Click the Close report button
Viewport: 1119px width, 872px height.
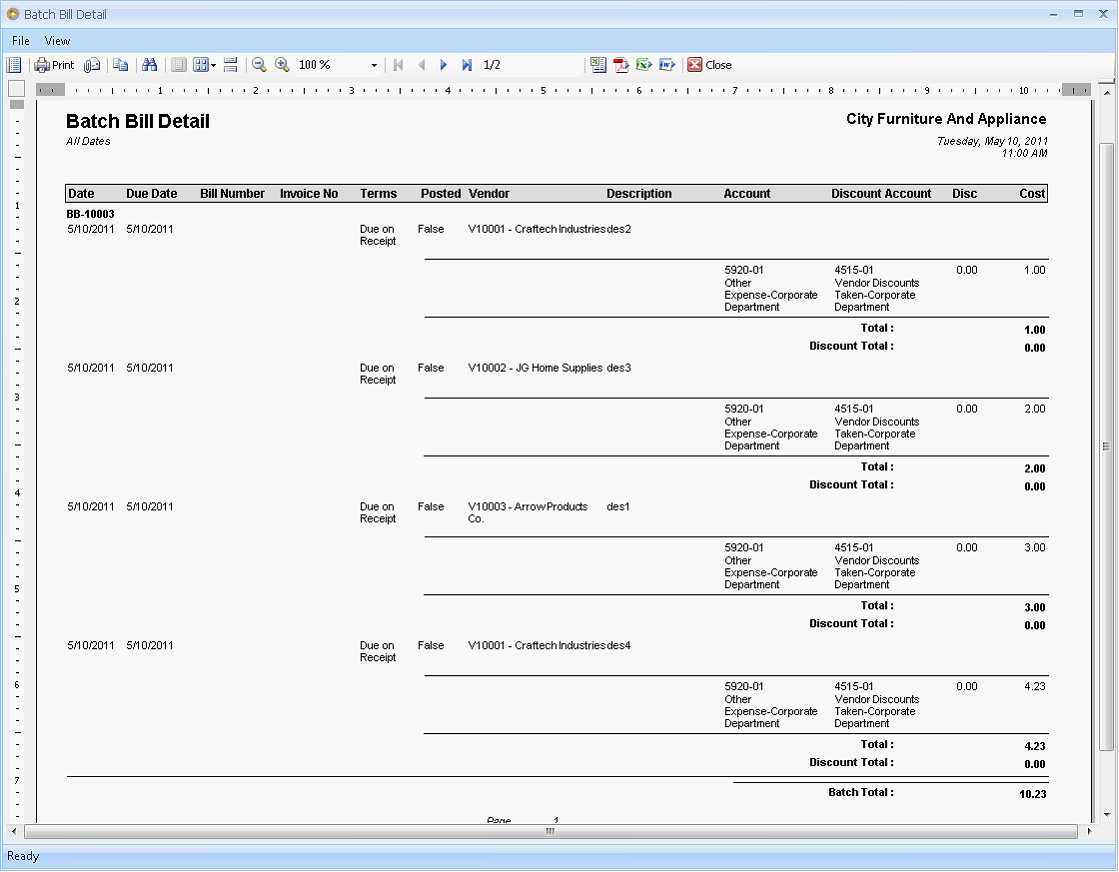[x=710, y=65]
